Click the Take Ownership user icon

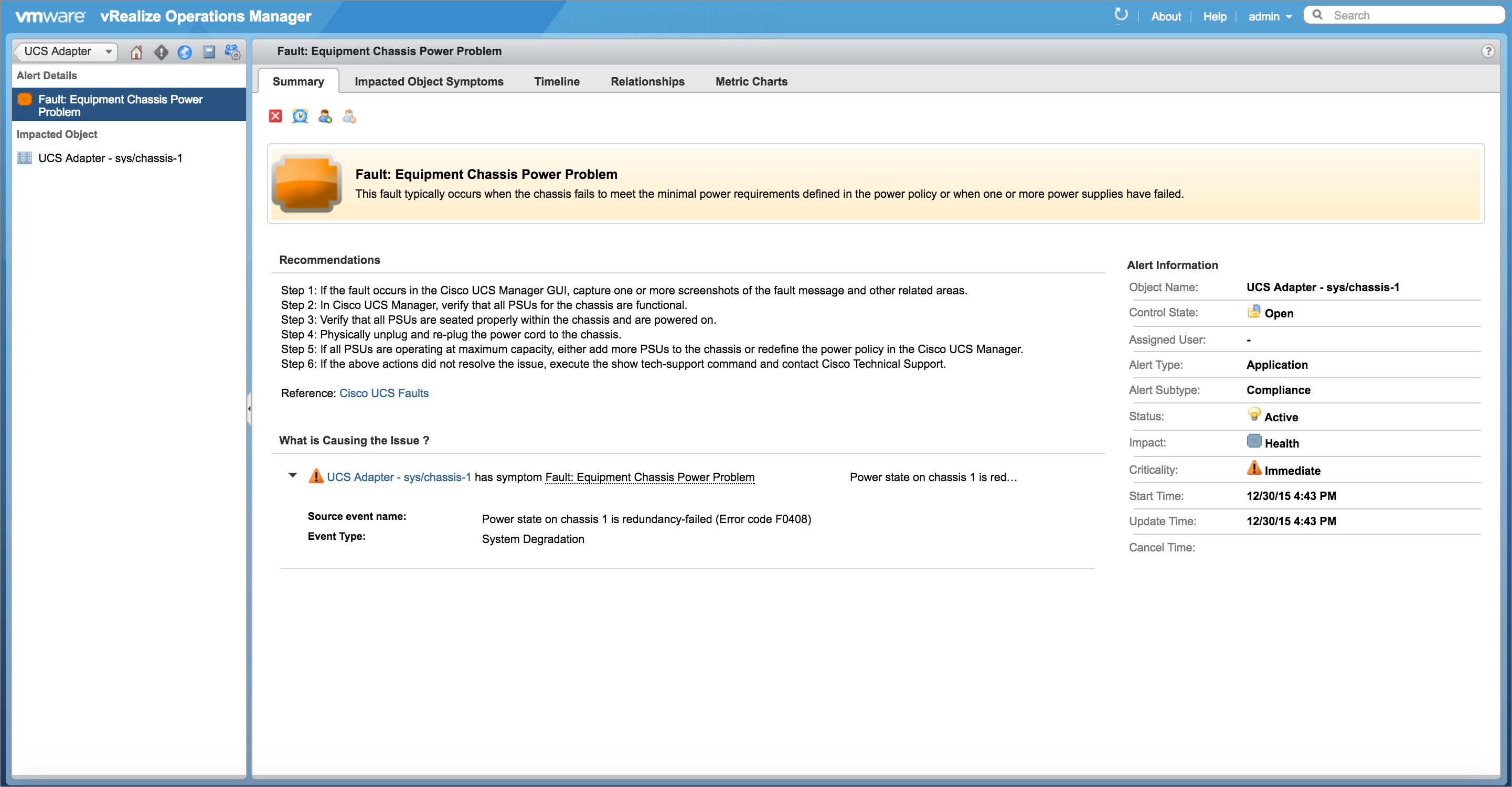[x=325, y=116]
